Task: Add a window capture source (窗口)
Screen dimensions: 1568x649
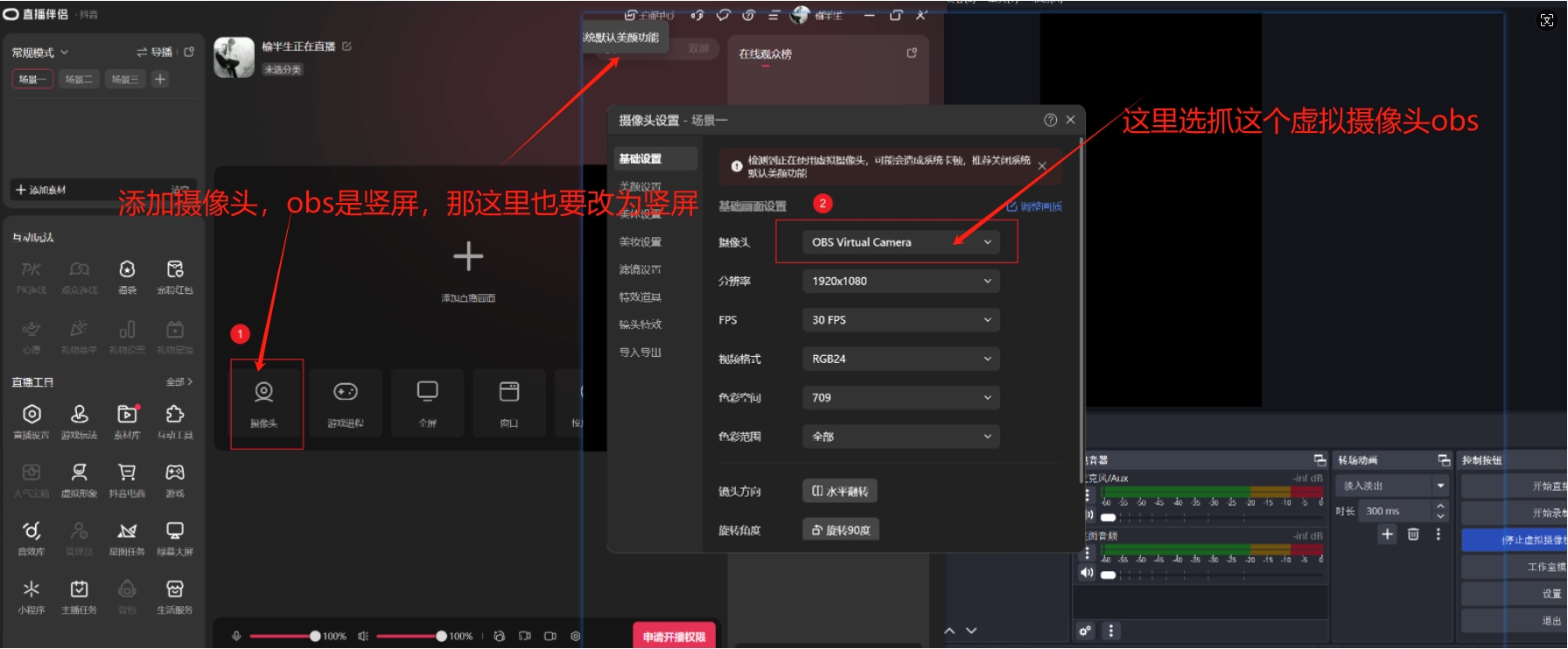Action: point(509,403)
